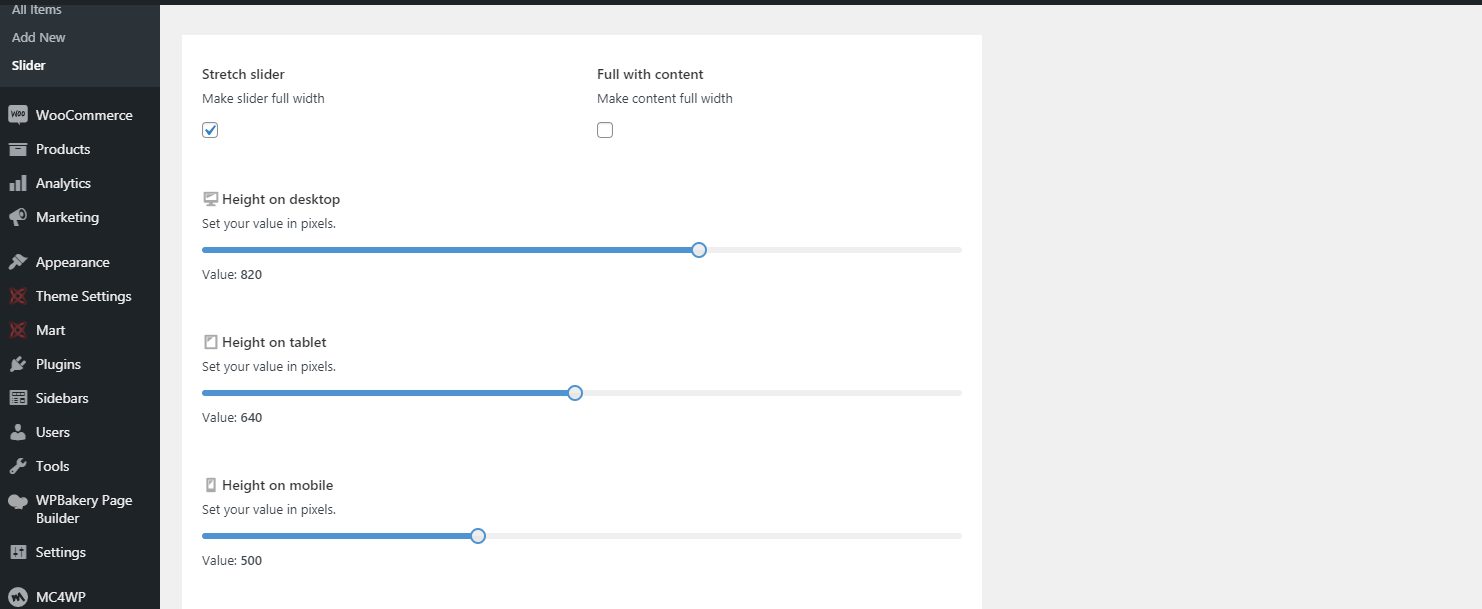The height and width of the screenshot is (609, 1482).
Task: Uncheck the Stretch slider checkbox
Action: coord(210,130)
